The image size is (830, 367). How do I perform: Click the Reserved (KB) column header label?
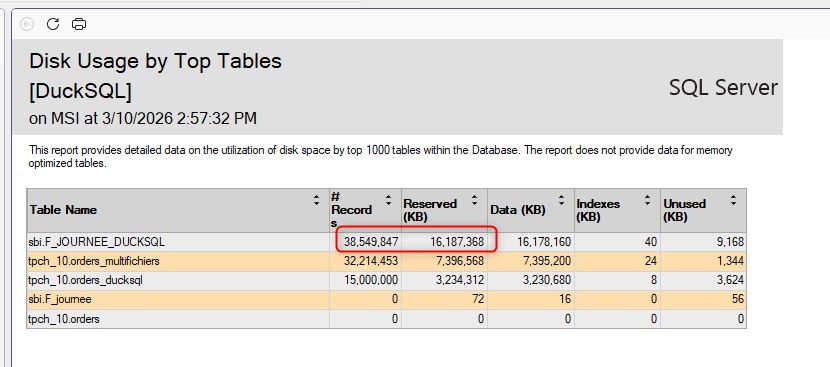pos(430,210)
